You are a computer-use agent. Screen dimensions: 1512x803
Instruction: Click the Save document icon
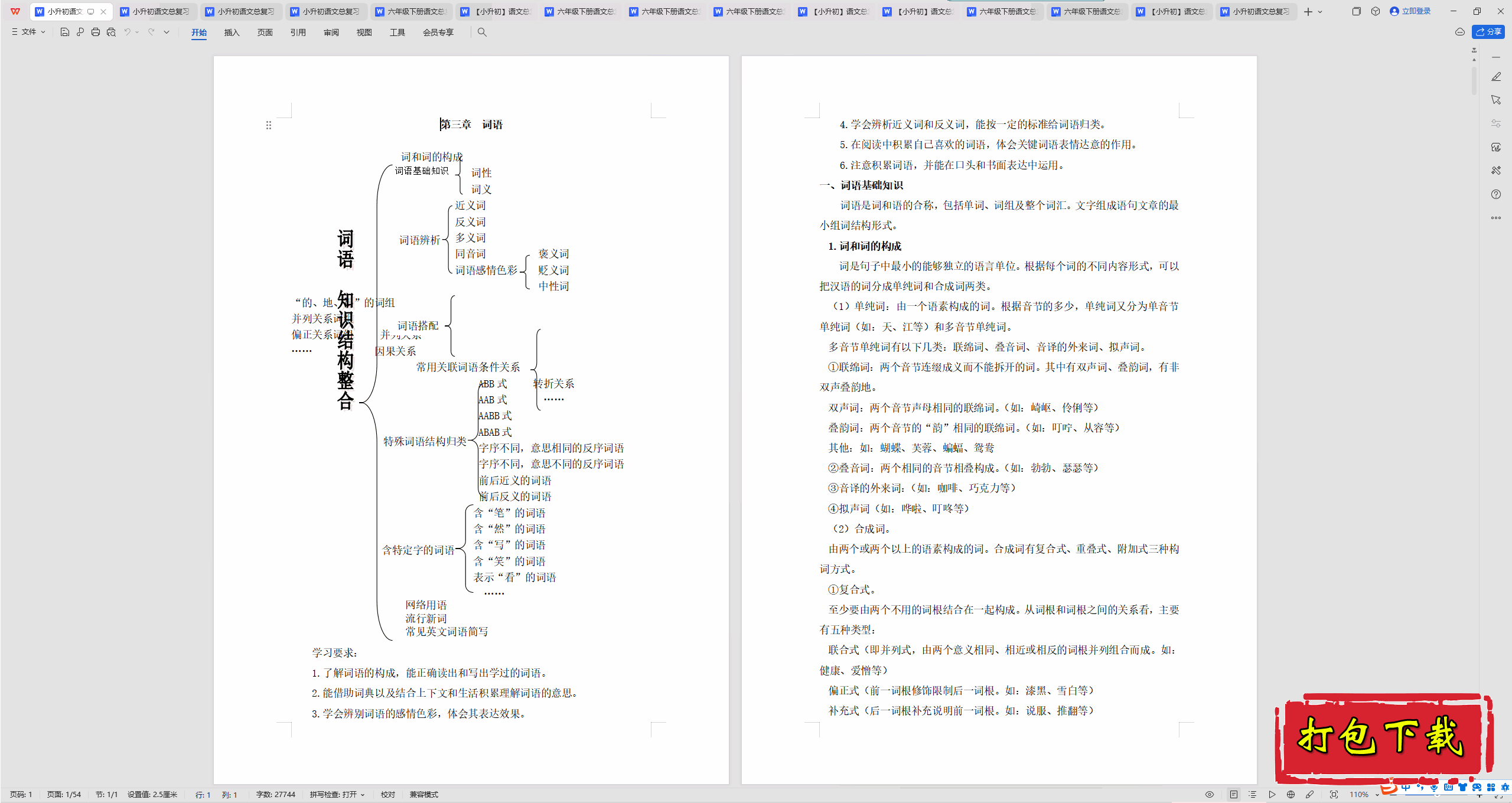[x=65, y=32]
